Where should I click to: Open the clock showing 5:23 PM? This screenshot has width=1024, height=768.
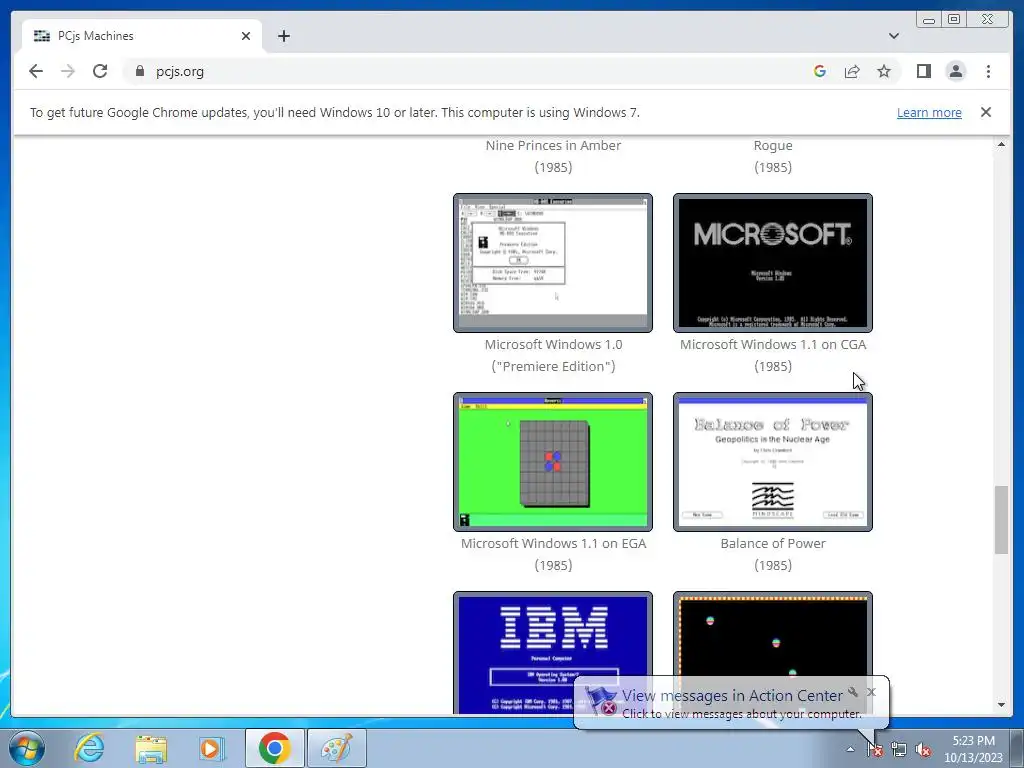click(973, 749)
